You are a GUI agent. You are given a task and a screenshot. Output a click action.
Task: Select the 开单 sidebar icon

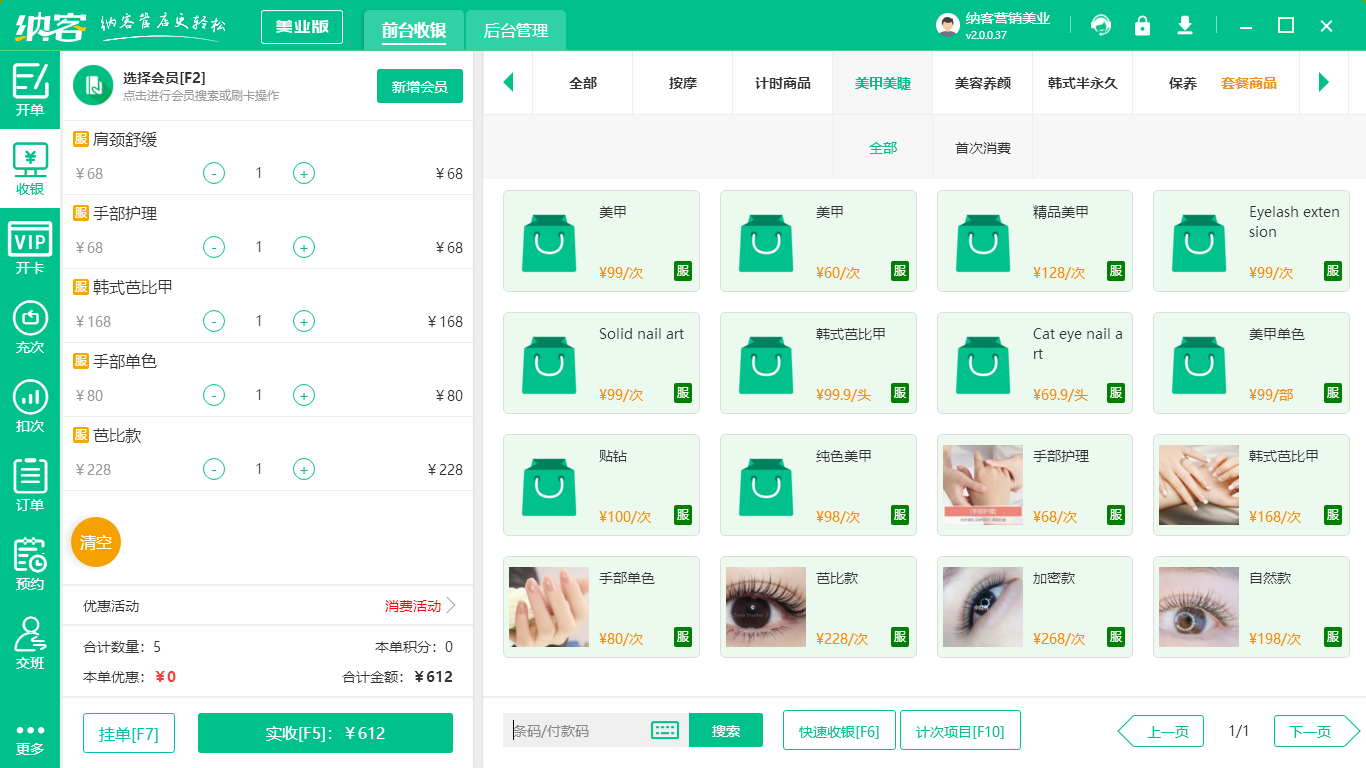point(29,90)
